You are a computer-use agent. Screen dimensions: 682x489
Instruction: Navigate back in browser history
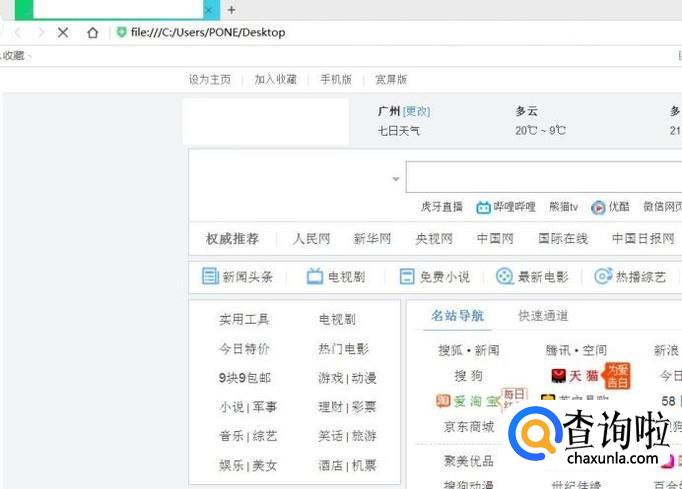click(x=18, y=32)
